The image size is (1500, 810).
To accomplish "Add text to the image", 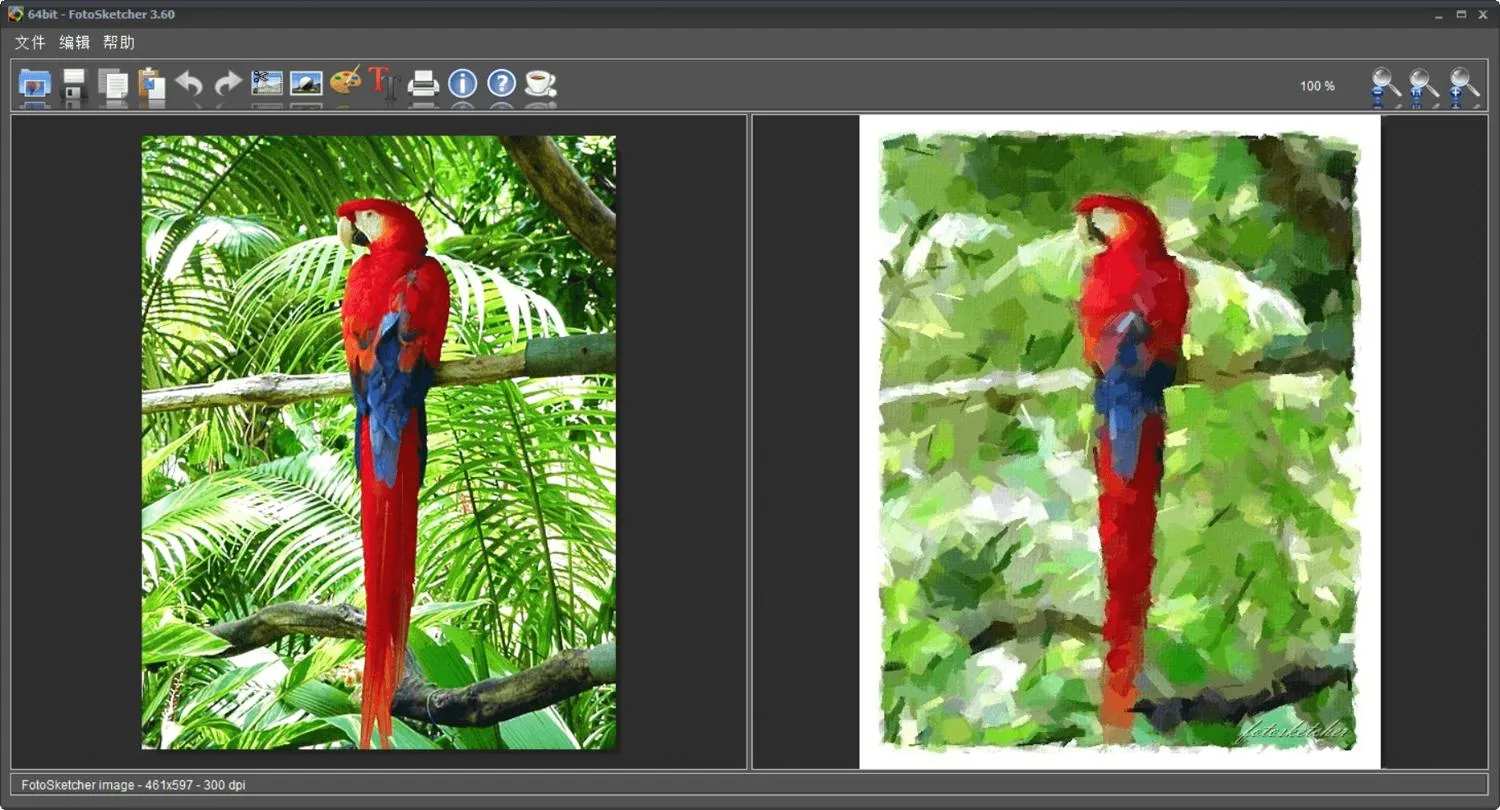I will [x=384, y=84].
